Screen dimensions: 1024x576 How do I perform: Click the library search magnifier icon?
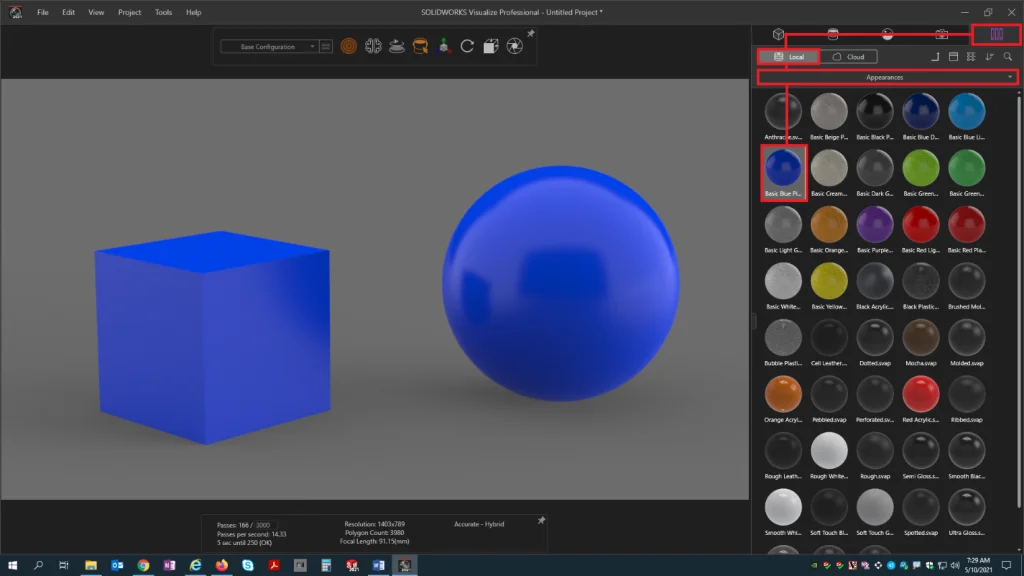(1008, 57)
